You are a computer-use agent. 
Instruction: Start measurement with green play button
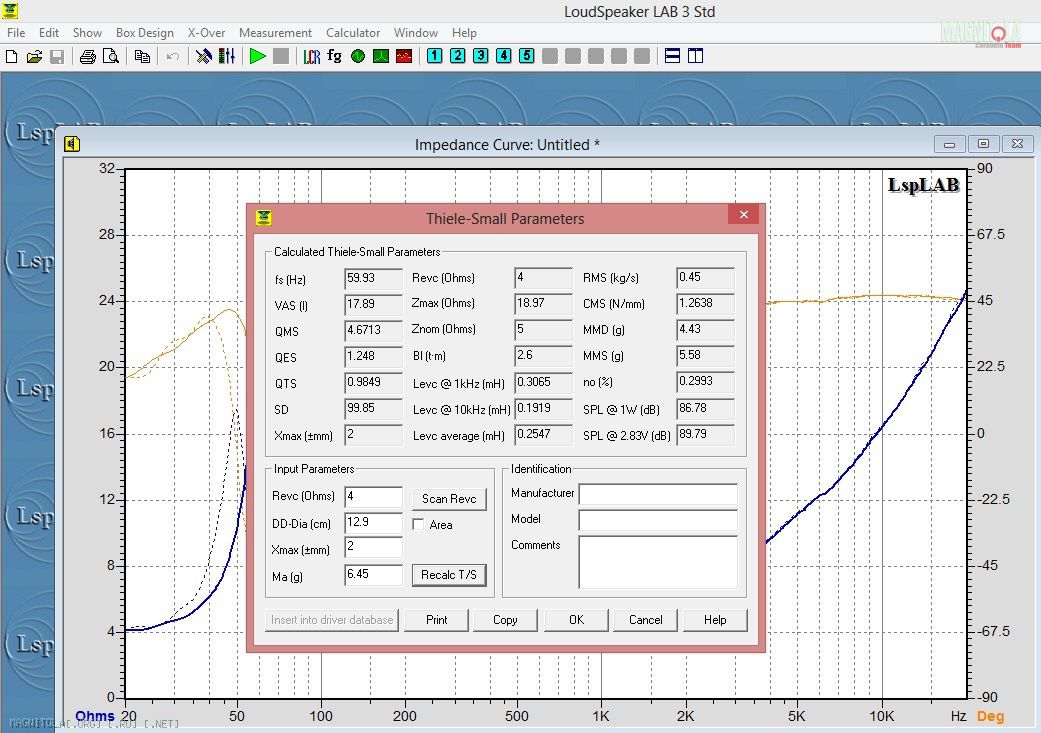tap(258, 56)
